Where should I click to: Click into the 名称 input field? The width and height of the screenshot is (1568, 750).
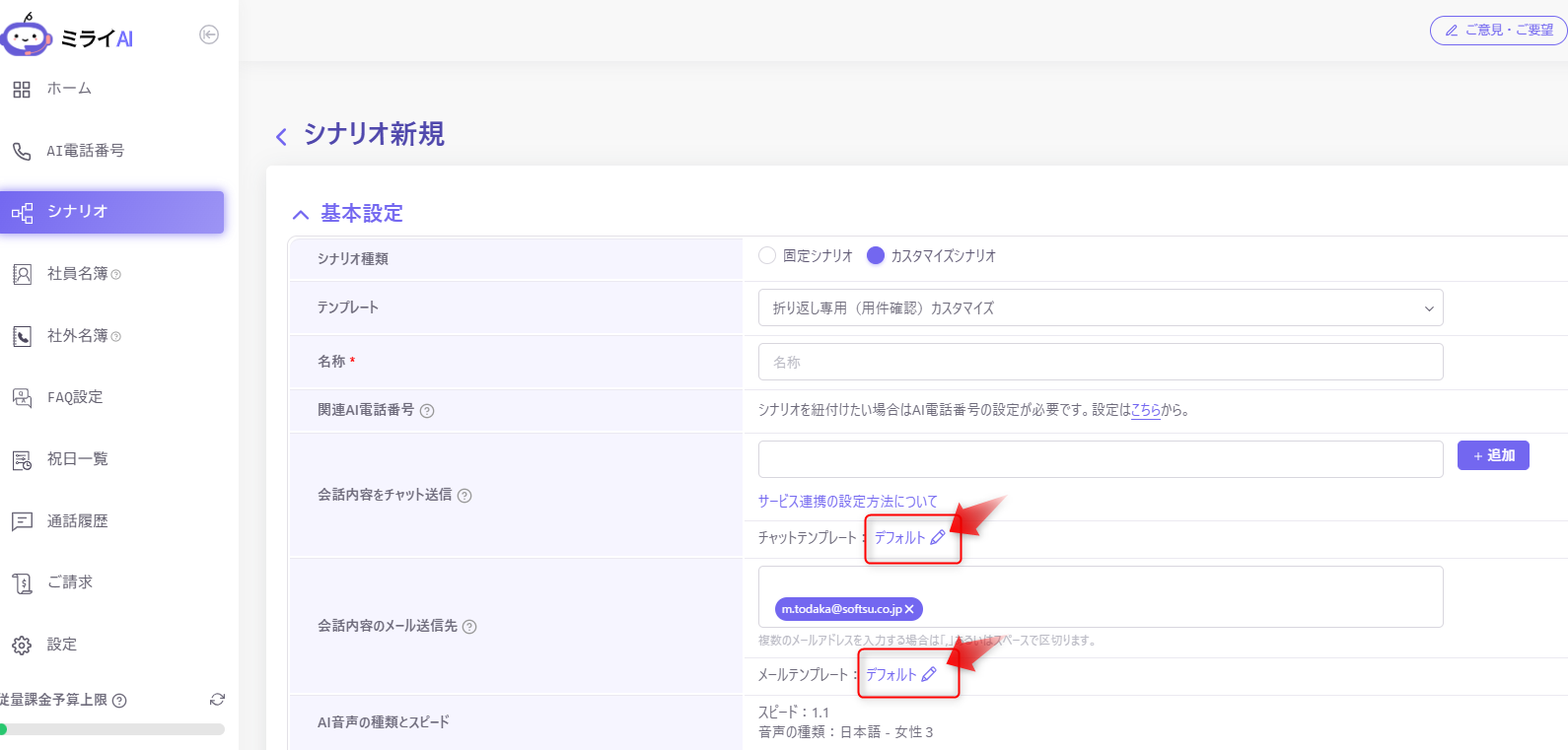1100,362
